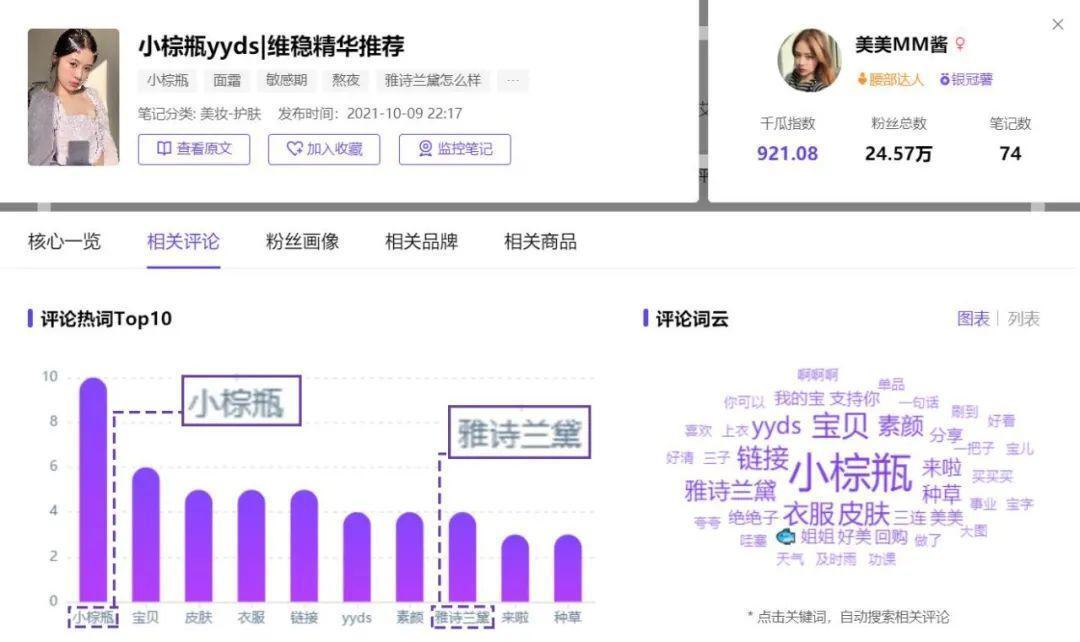
Task: Click the 小棕瓶 keyword in word cloud
Action: coord(850,472)
